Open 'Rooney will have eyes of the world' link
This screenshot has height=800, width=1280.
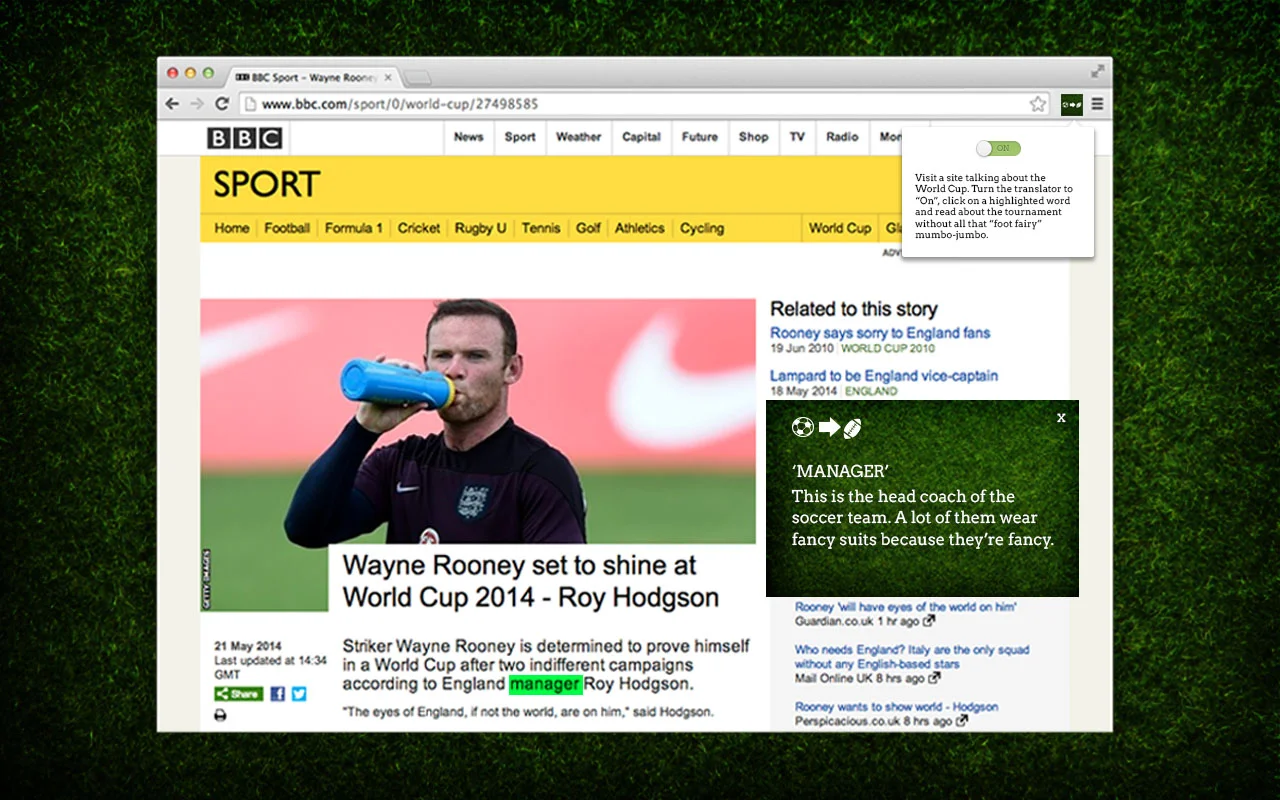906,607
